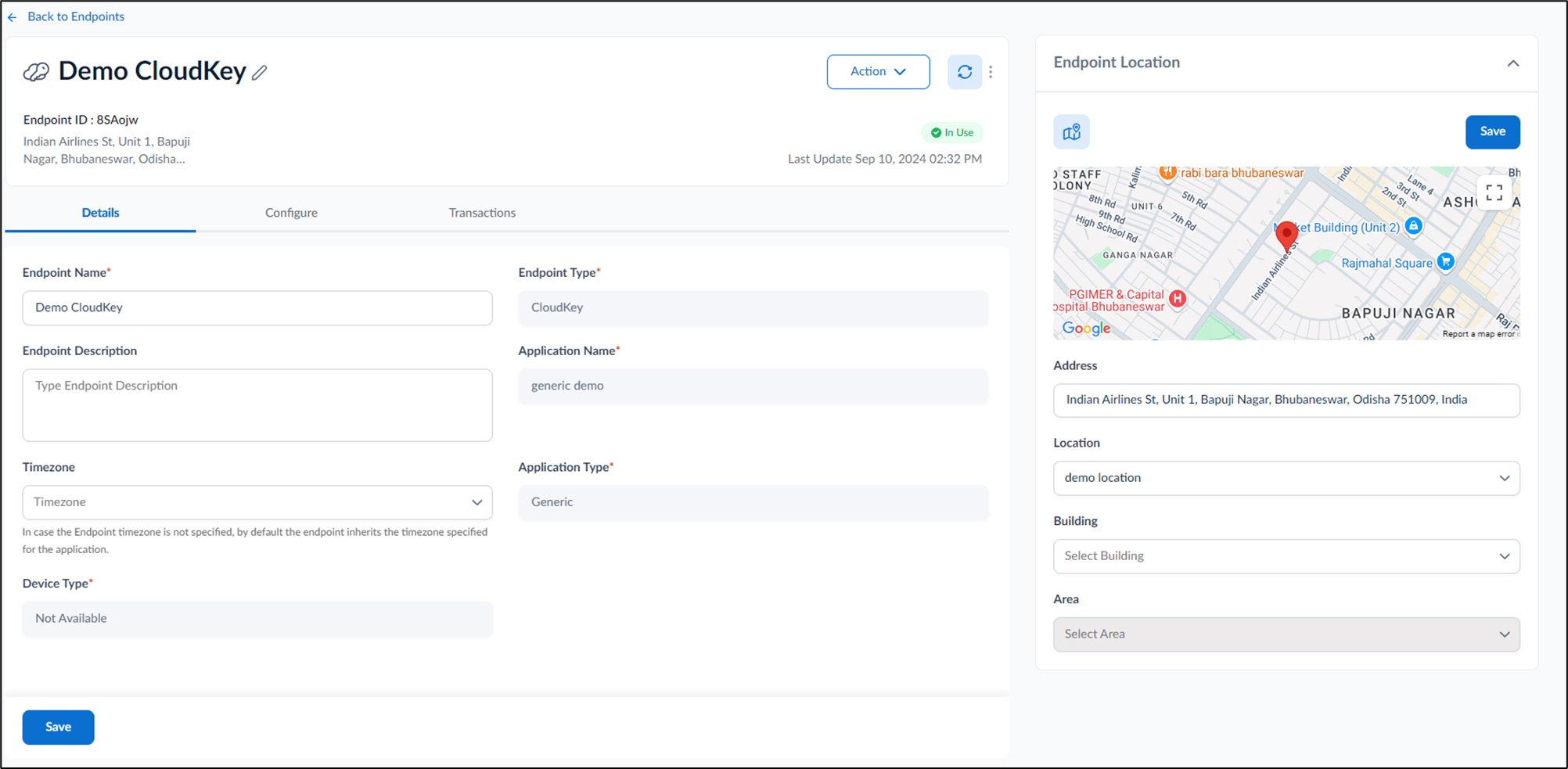
Task: Open the Timezone dropdown
Action: coord(257,502)
